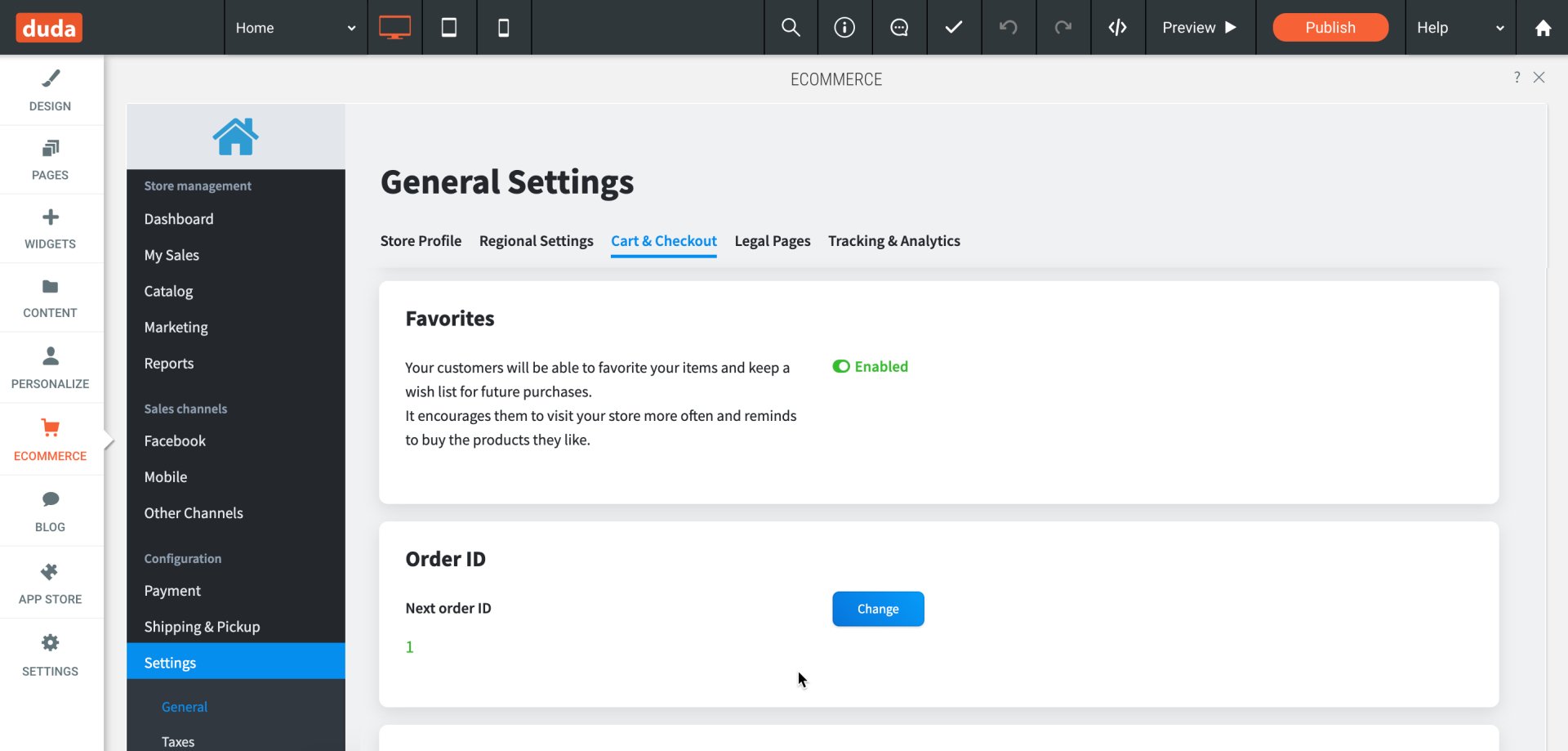
Task: Open the Widgets plus panel
Action: [51, 229]
